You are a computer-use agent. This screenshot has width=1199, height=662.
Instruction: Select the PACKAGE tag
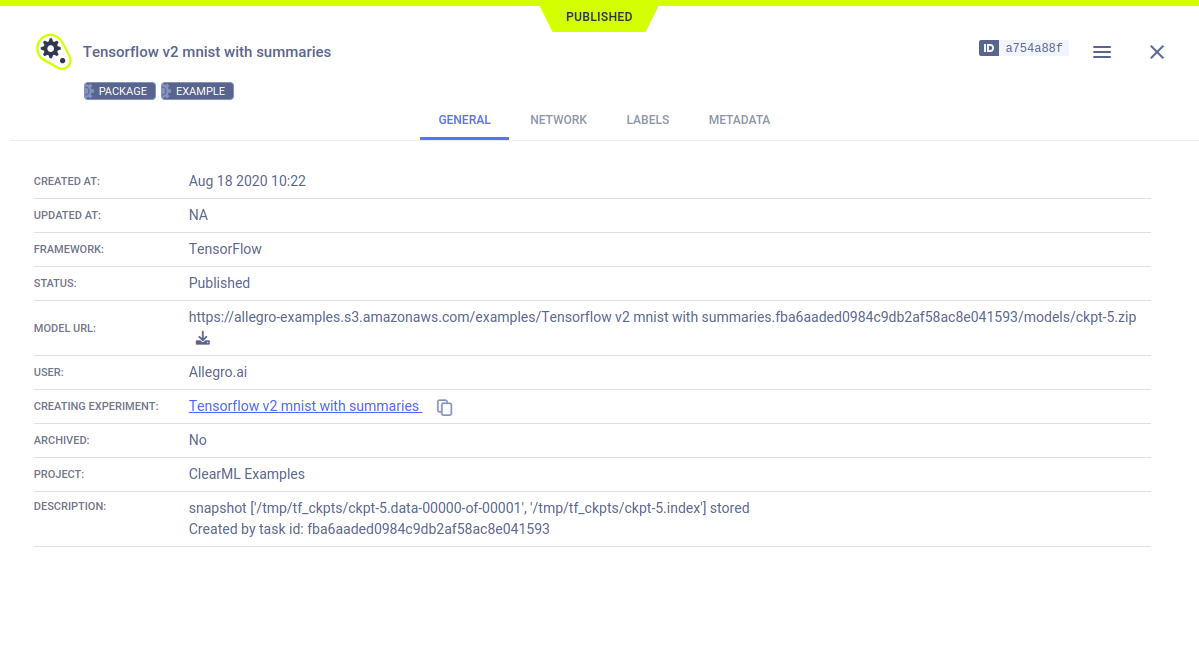point(119,91)
